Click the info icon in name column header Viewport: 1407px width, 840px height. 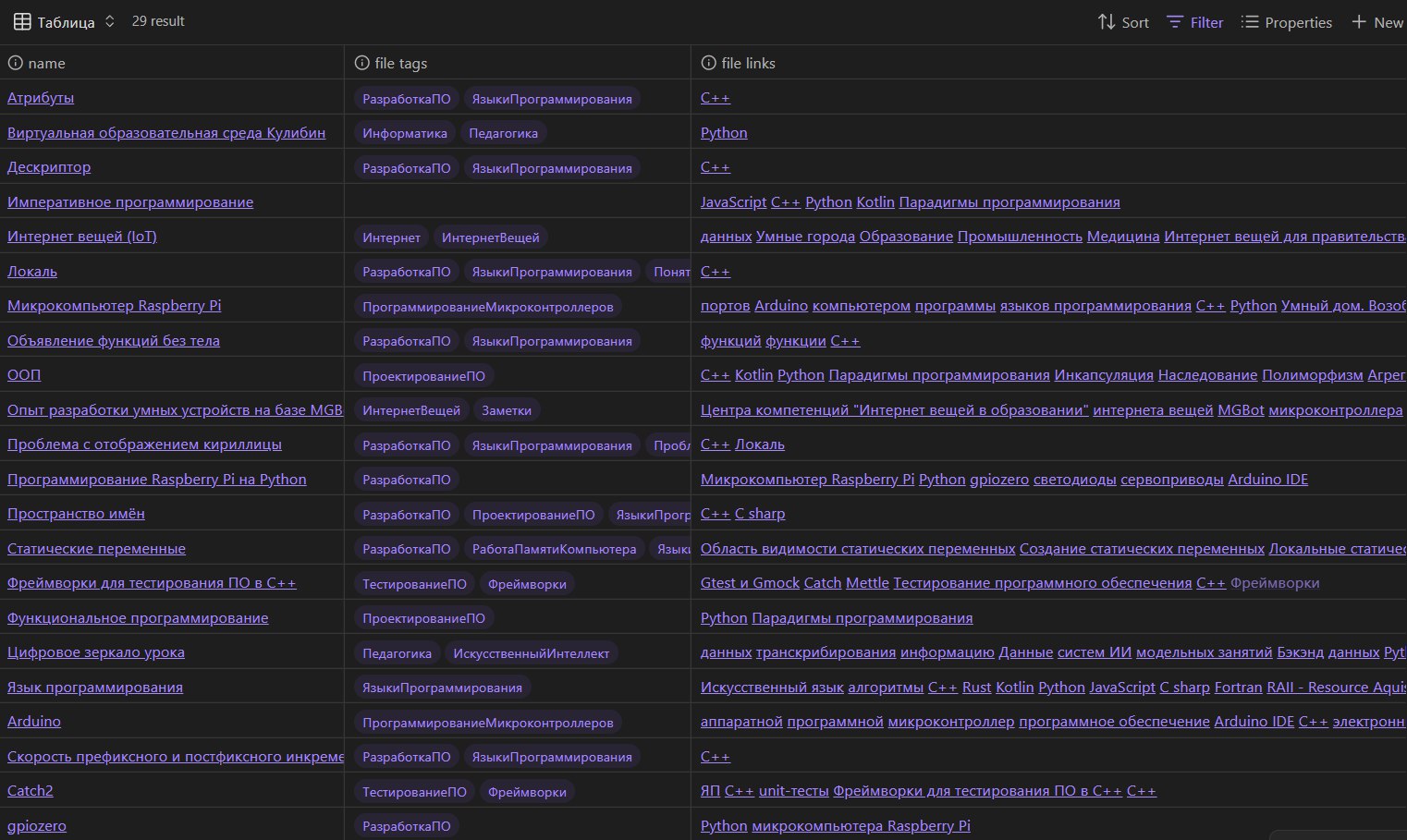click(15, 63)
